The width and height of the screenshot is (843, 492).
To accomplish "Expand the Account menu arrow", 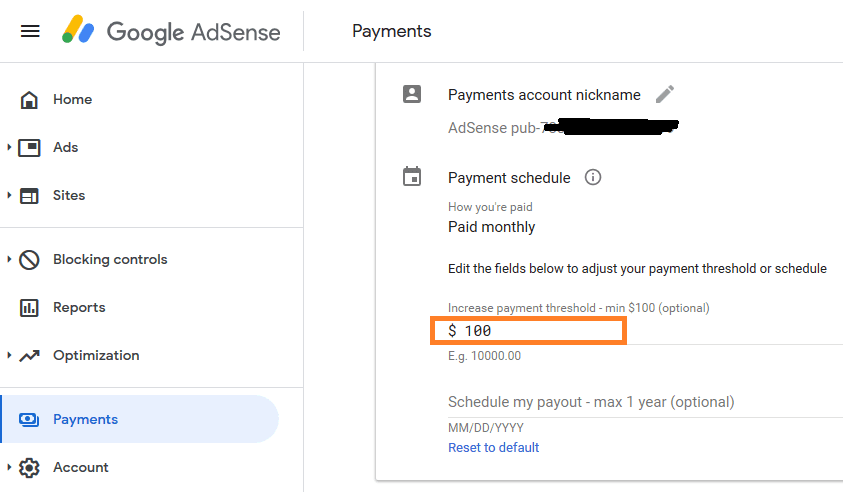I will pos(9,467).
